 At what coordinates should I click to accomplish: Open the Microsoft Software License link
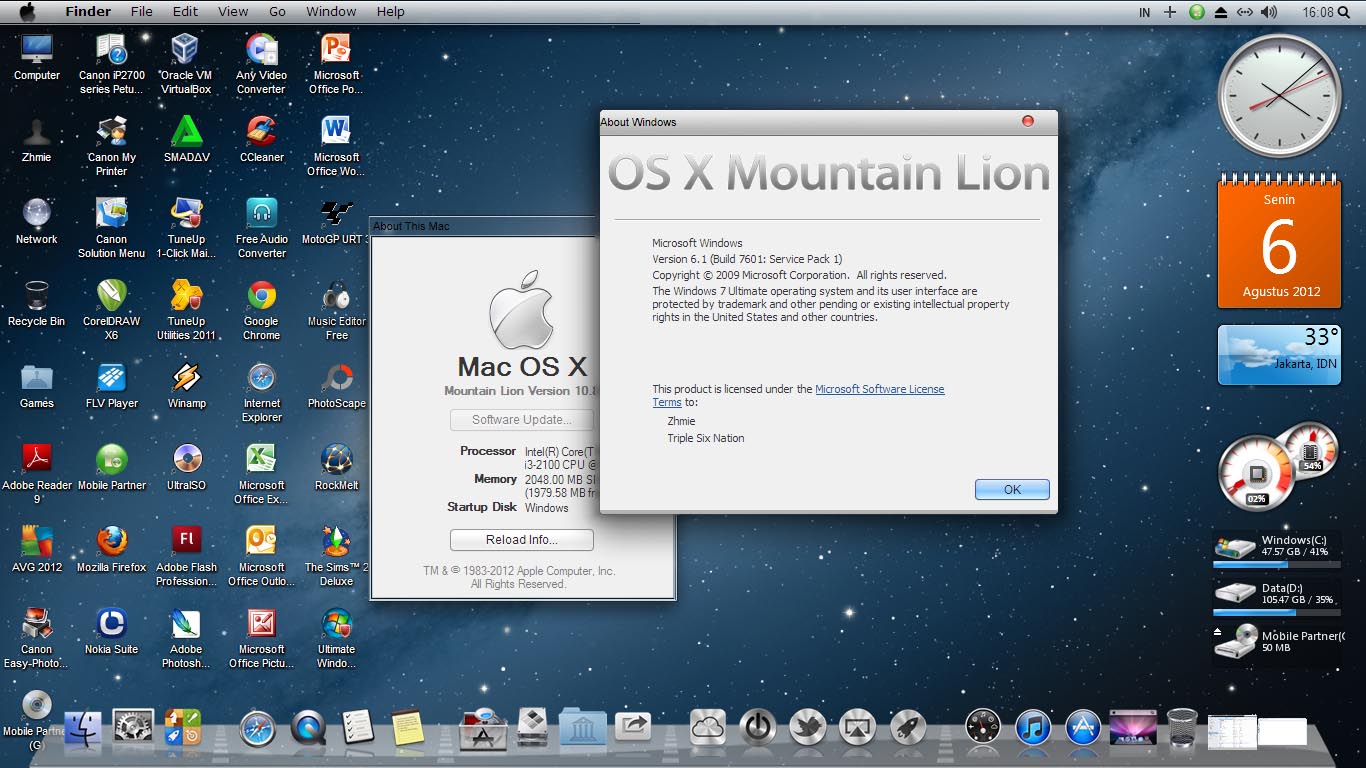pyautogui.click(x=879, y=389)
